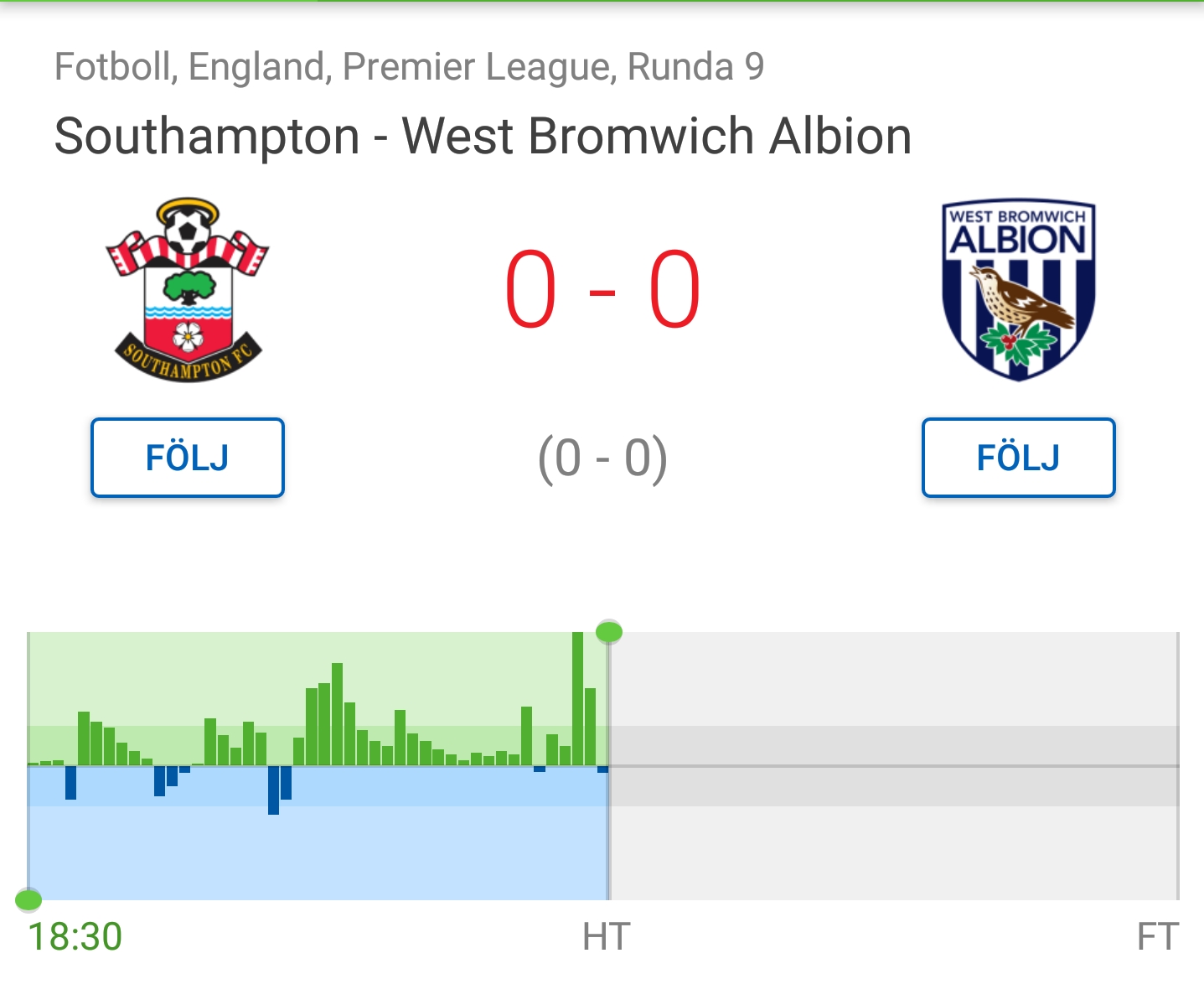The height and width of the screenshot is (1005, 1204).
Task: Follow Southampton with the FÖLJ button
Action: [188, 458]
